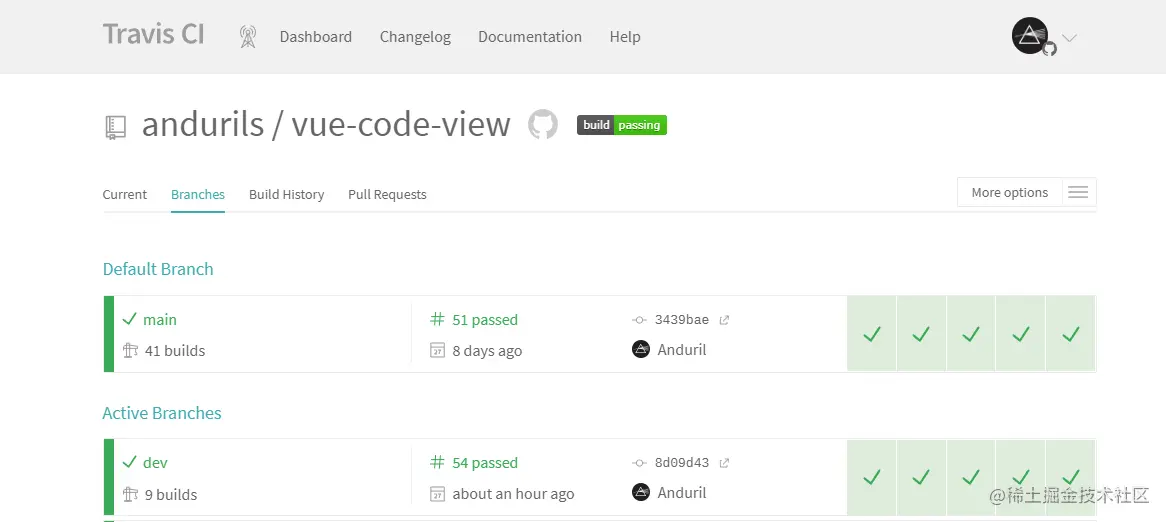Open build 54 passed
Screen dimensions: 1166x522
coord(485,463)
